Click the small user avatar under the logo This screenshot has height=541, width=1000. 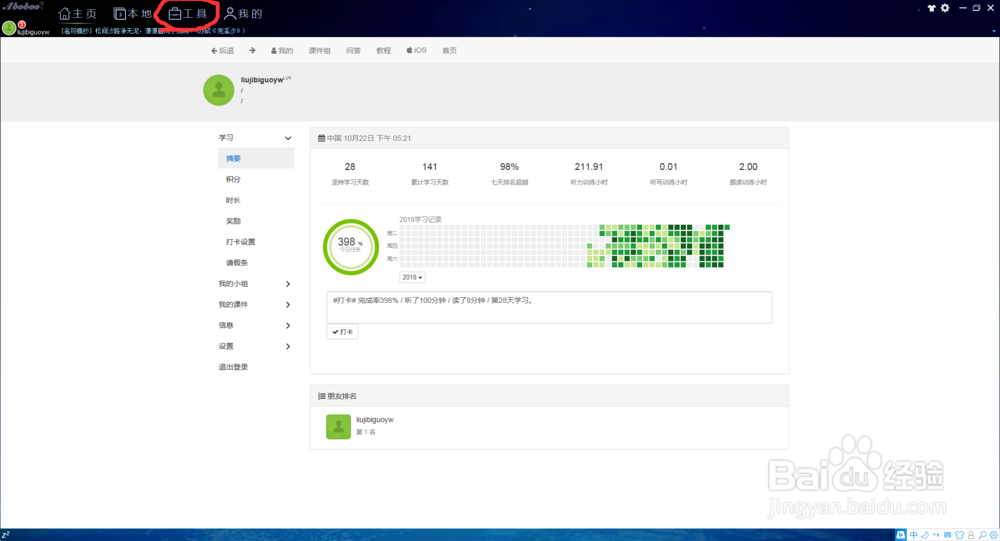pyautogui.click(x=9, y=28)
